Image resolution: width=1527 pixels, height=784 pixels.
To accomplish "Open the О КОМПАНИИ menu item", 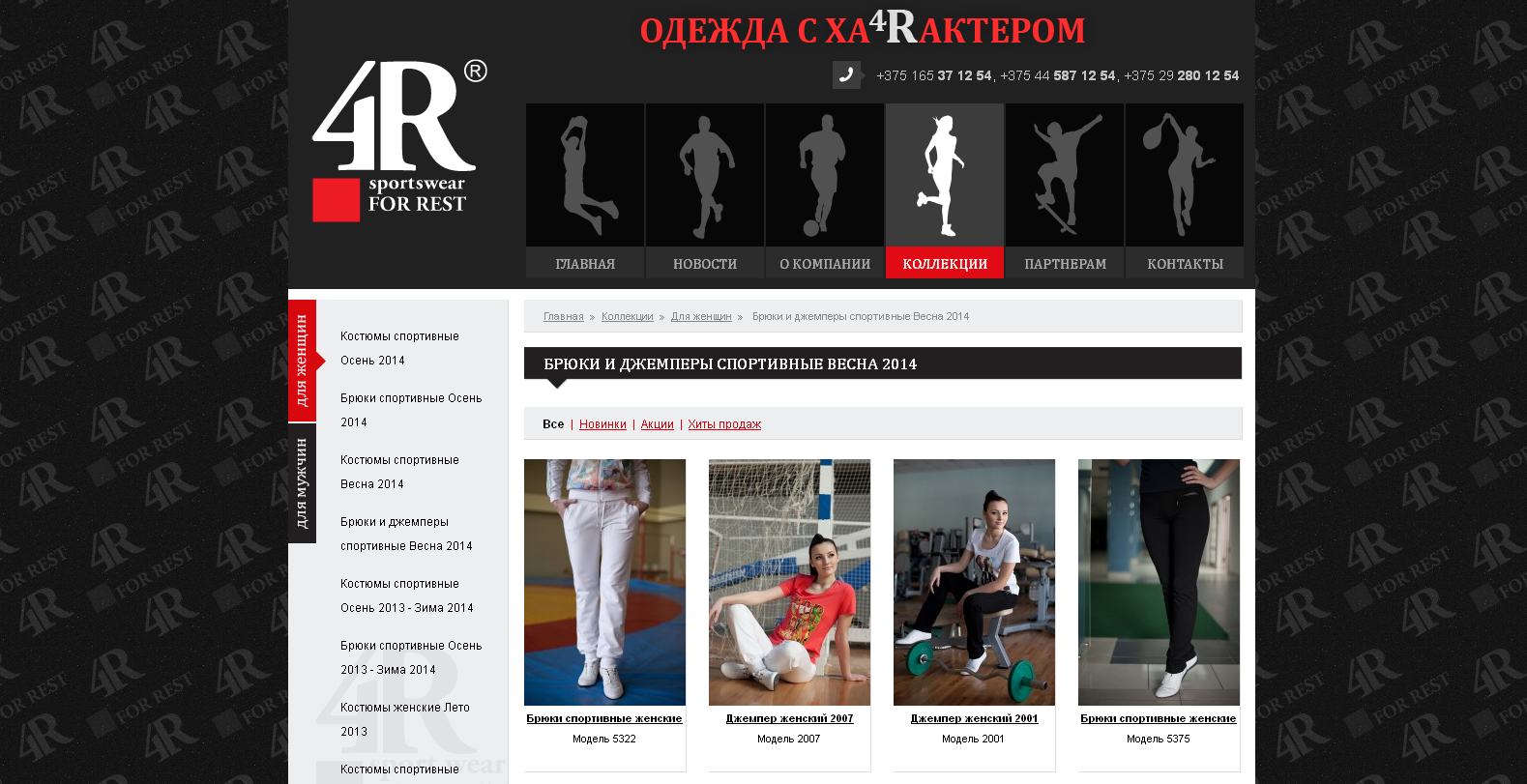I will click(x=825, y=264).
